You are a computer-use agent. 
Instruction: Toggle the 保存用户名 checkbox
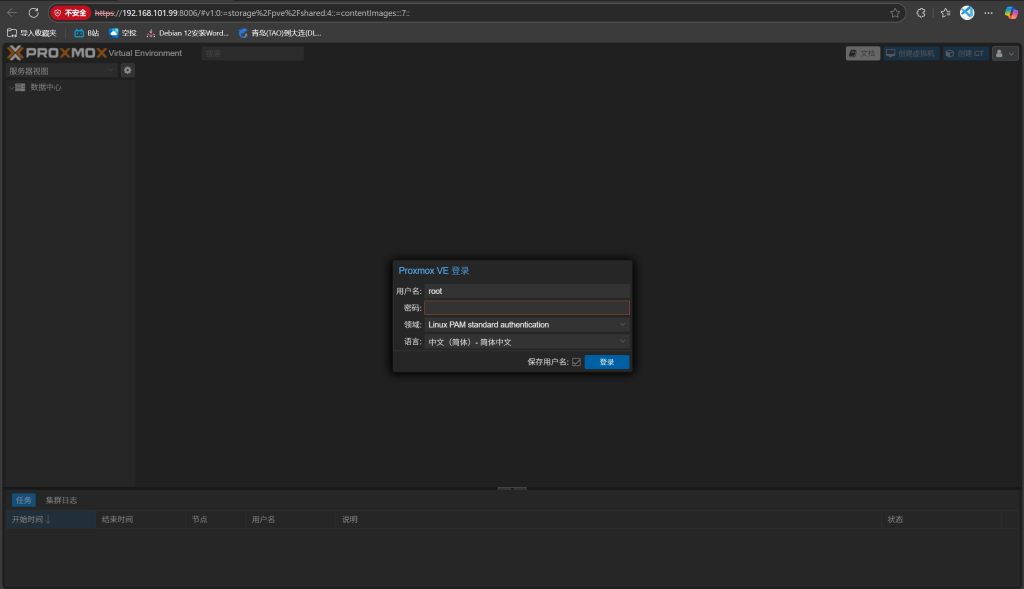pos(576,362)
